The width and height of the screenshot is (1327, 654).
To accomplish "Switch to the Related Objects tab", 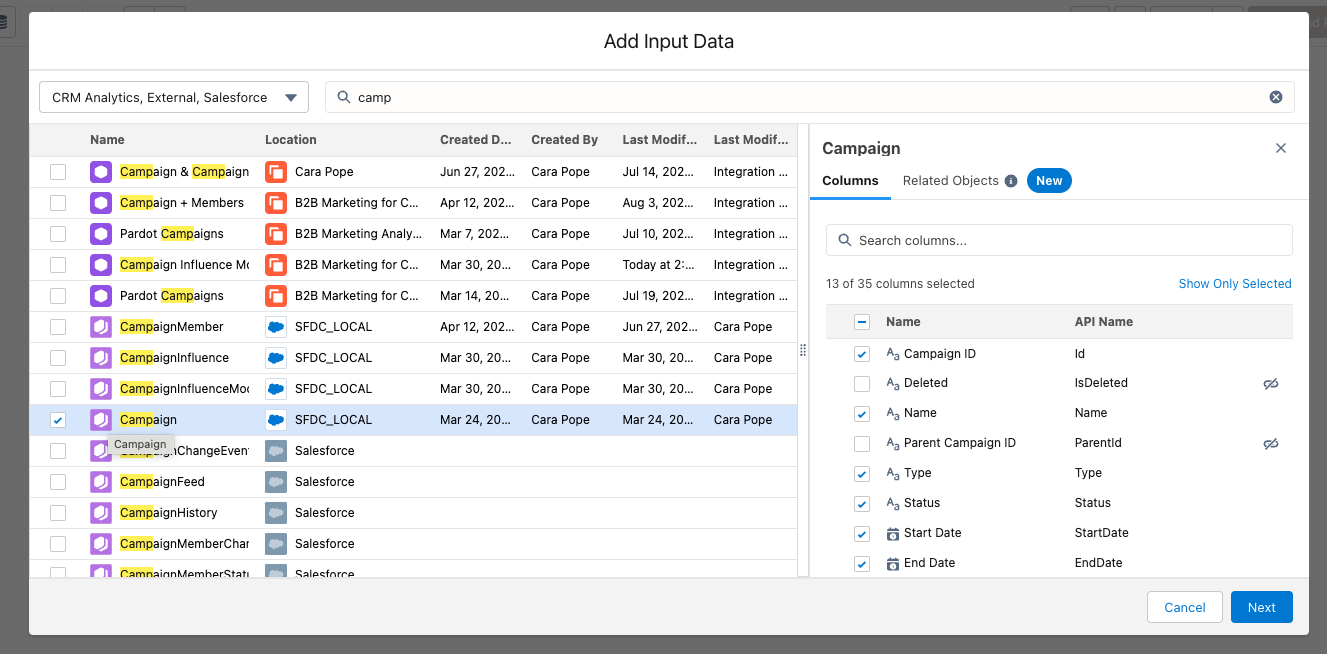I will click(950, 181).
